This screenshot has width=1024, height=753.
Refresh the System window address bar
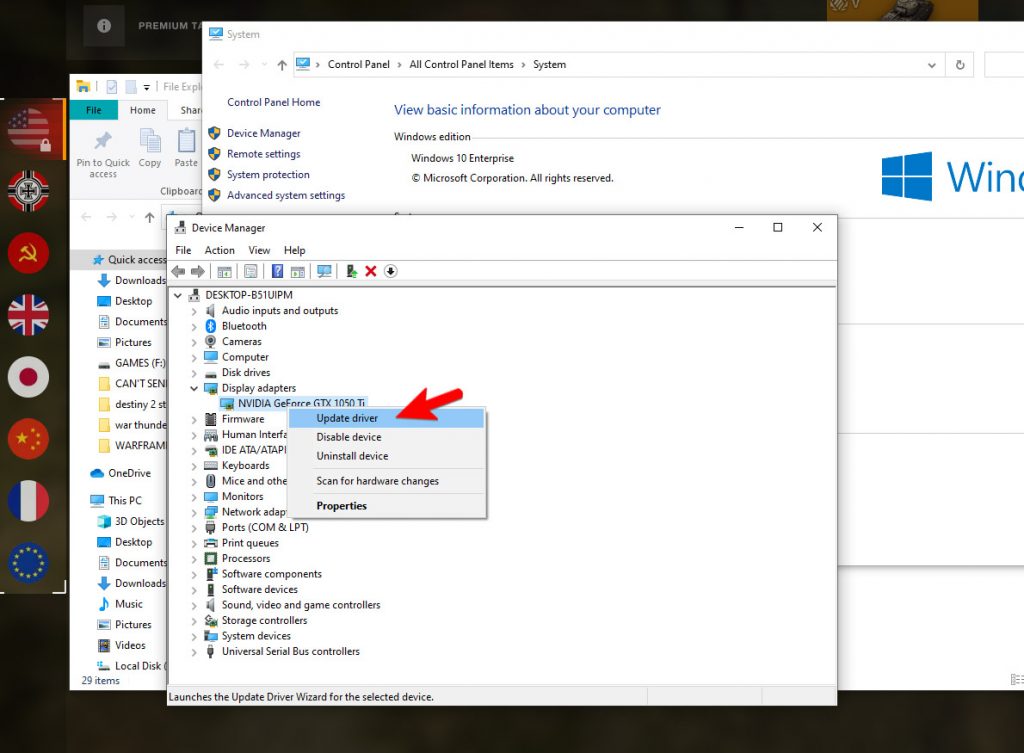(x=960, y=65)
